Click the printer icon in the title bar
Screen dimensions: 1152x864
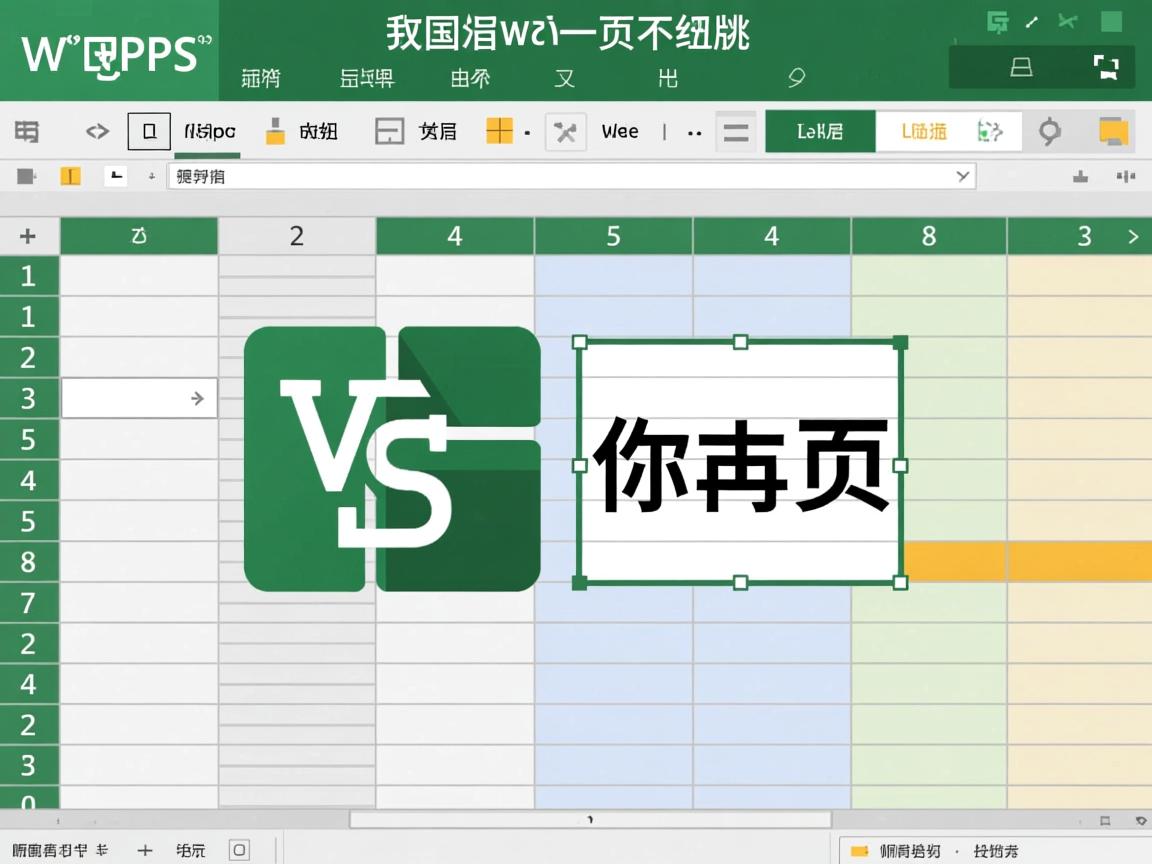pyautogui.click(x=1019, y=67)
